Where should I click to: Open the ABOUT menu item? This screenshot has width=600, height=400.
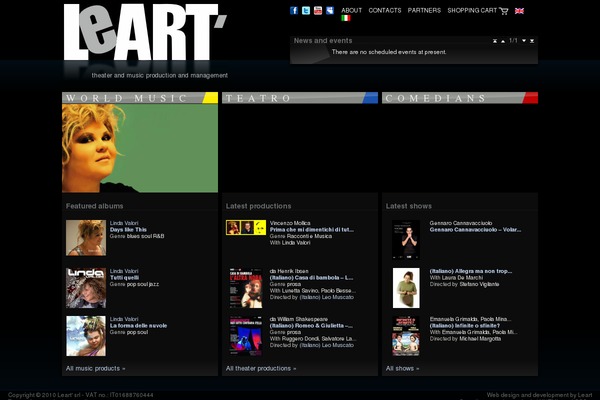pos(352,10)
